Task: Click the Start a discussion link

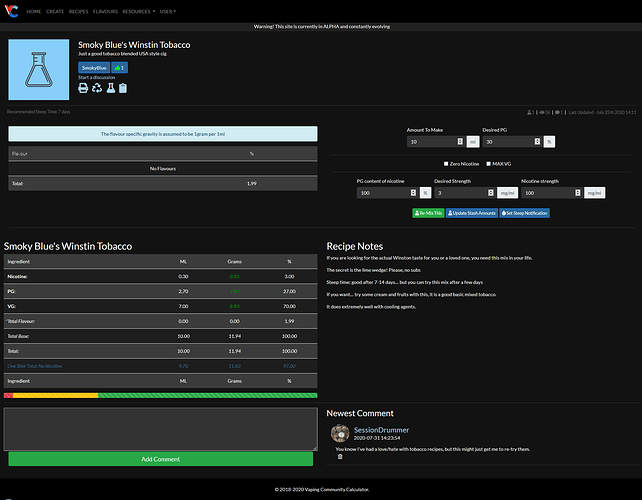Action: (97, 77)
